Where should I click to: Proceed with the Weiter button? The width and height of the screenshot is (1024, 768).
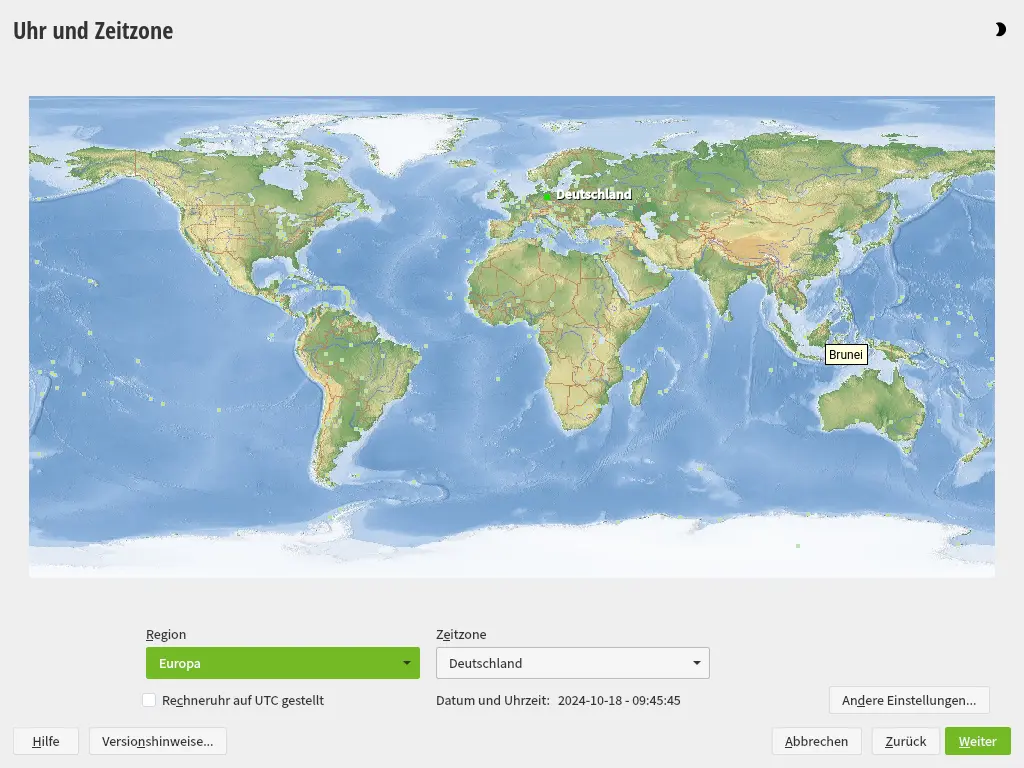977,741
